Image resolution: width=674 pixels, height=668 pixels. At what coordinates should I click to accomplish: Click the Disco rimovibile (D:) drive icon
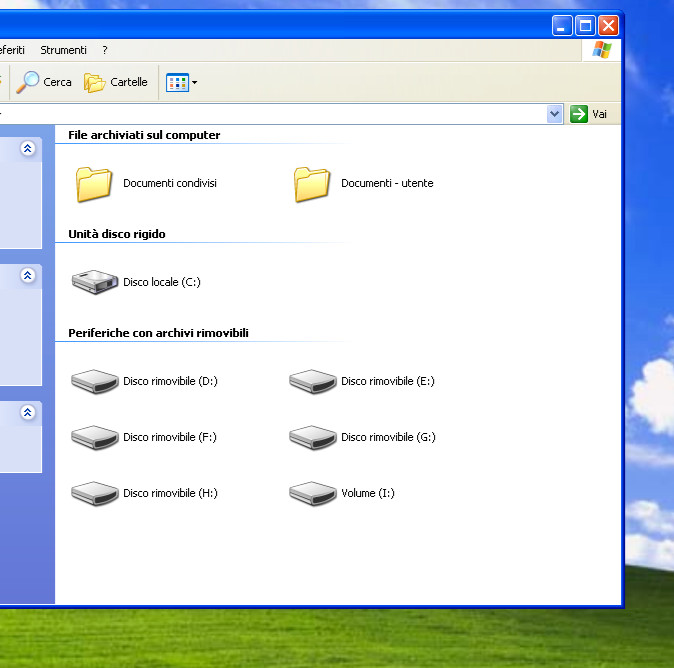point(95,381)
